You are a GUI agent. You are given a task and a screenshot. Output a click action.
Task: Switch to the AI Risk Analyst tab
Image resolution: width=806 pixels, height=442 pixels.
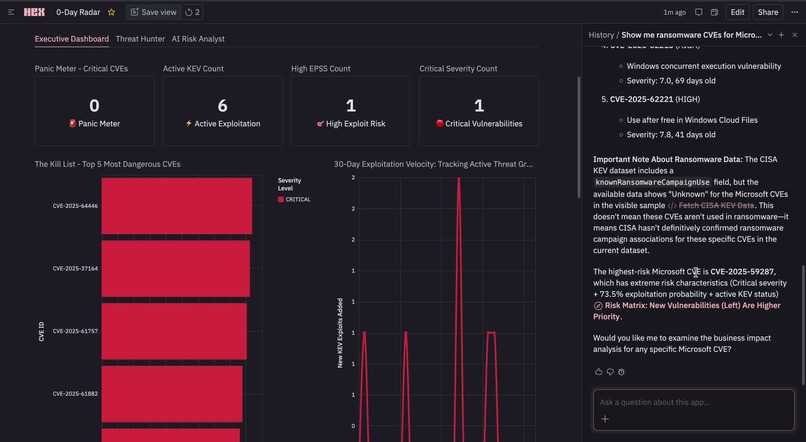pos(198,39)
